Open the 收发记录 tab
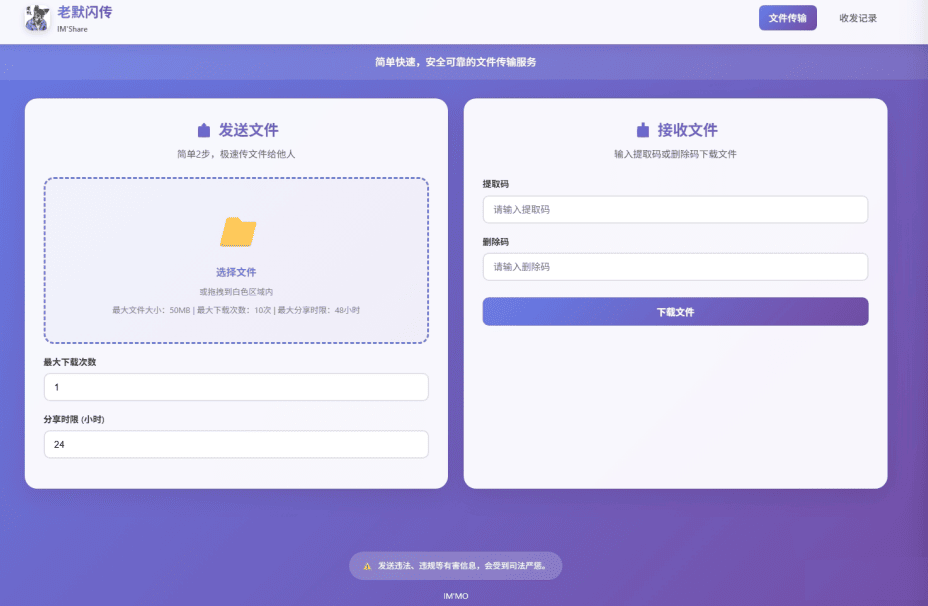This screenshot has width=928, height=606. tap(857, 18)
